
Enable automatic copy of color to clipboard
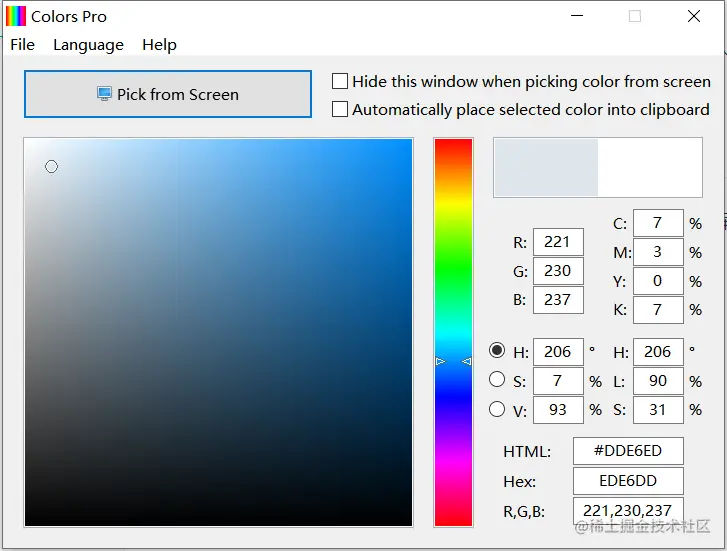tap(340, 109)
